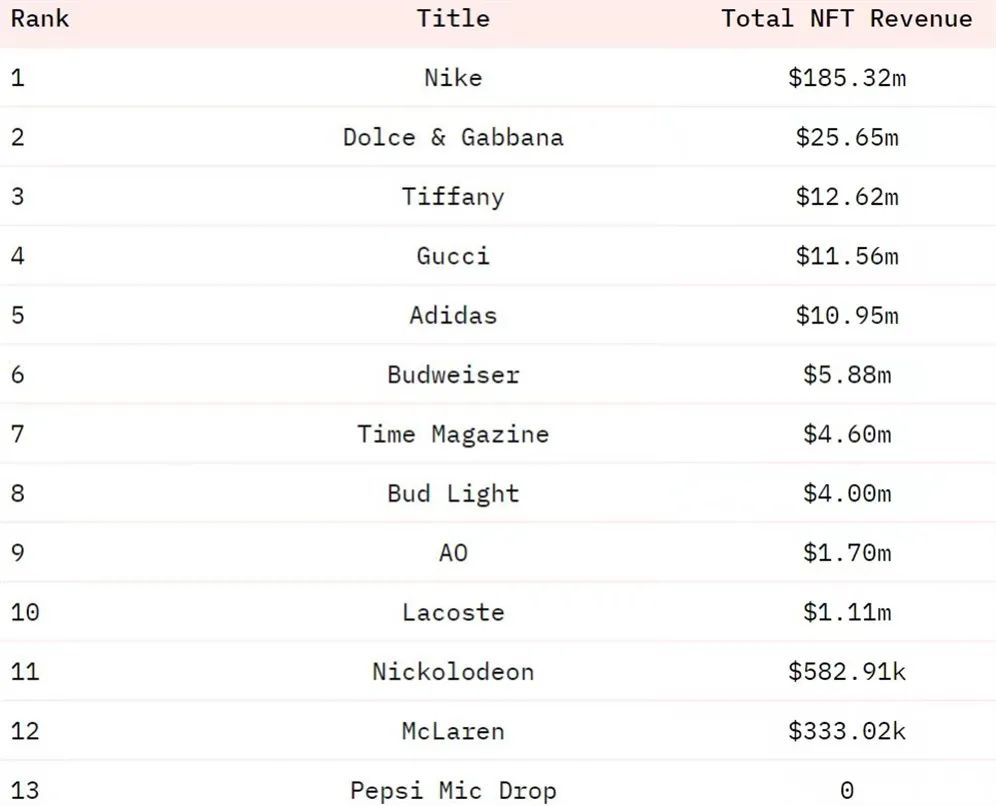Click the Budweiser title cell
Viewport: 996px width, 806px height.
453,375
